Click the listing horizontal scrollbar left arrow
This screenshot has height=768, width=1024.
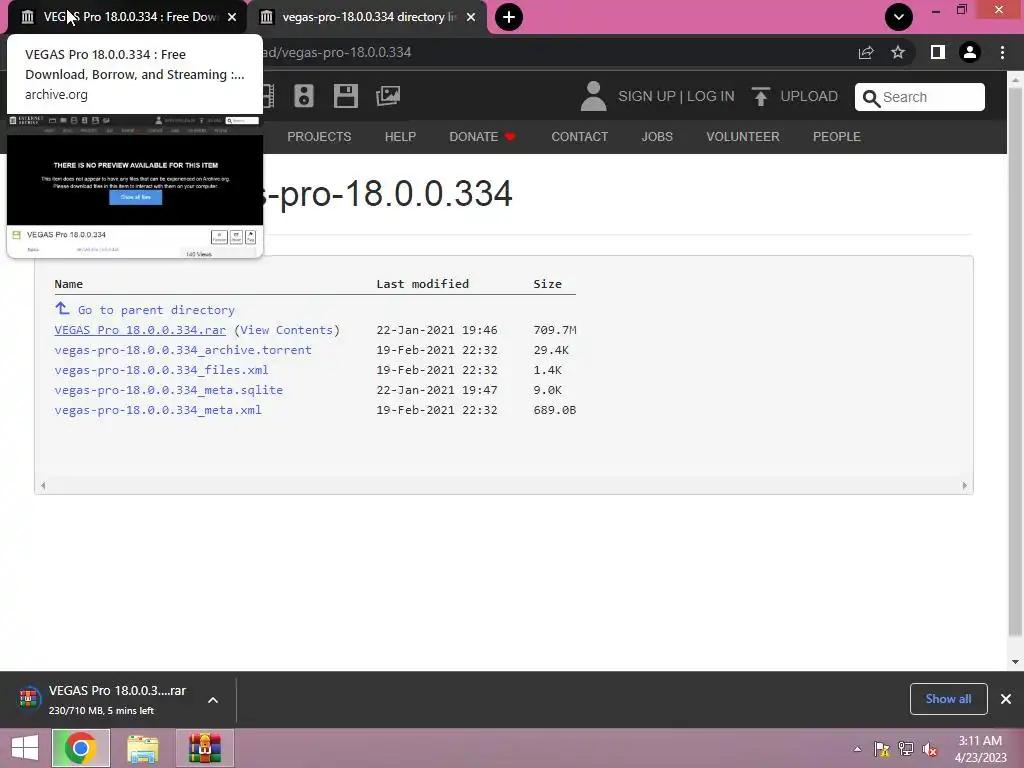[x=43, y=485]
